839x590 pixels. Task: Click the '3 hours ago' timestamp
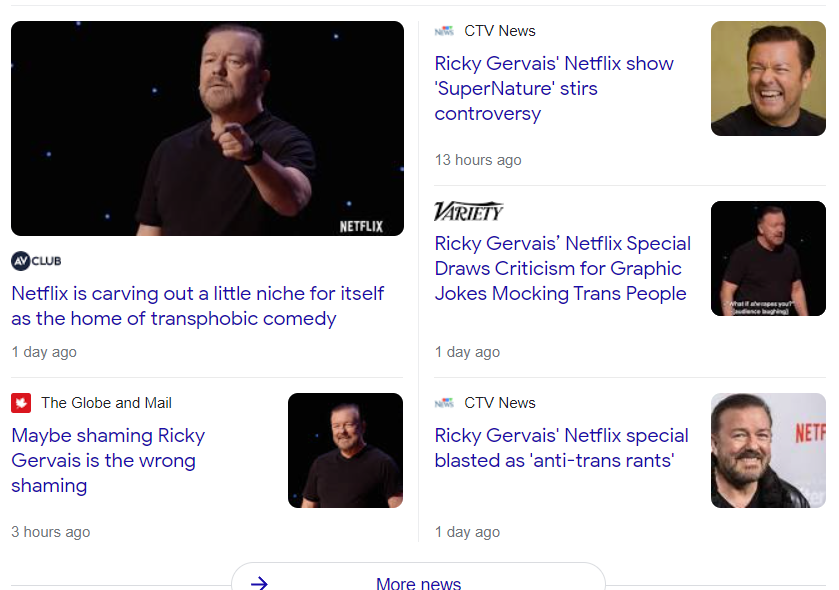[x=51, y=532]
